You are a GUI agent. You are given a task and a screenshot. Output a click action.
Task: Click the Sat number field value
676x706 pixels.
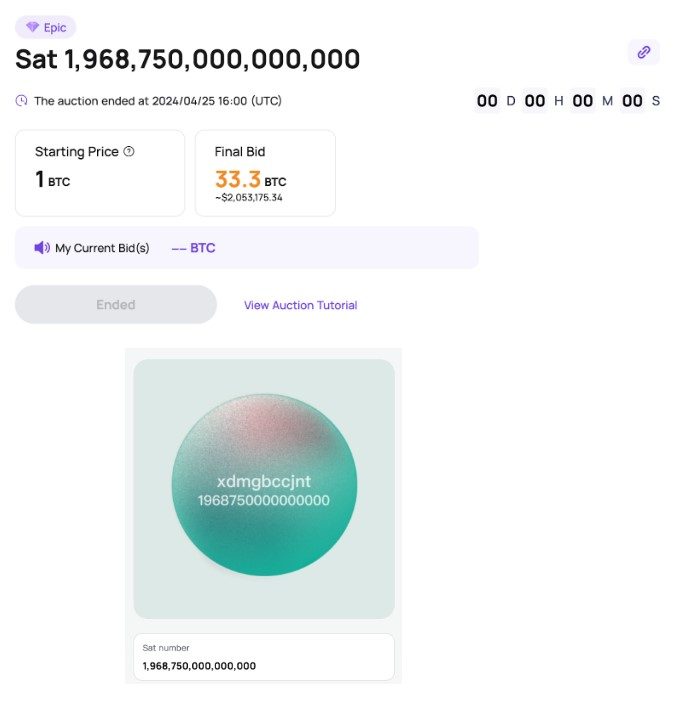click(x=199, y=666)
